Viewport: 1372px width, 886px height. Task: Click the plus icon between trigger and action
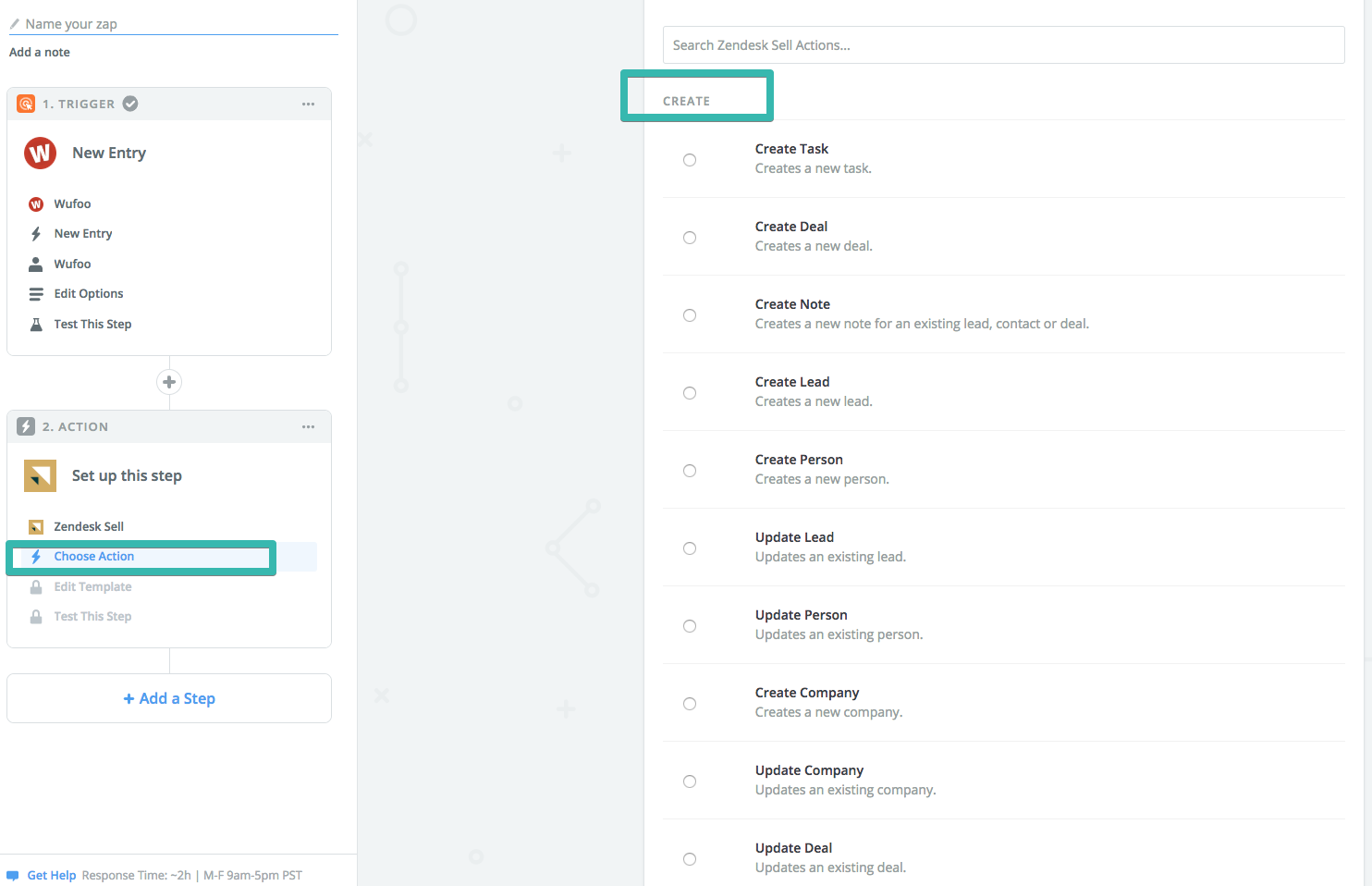click(169, 382)
